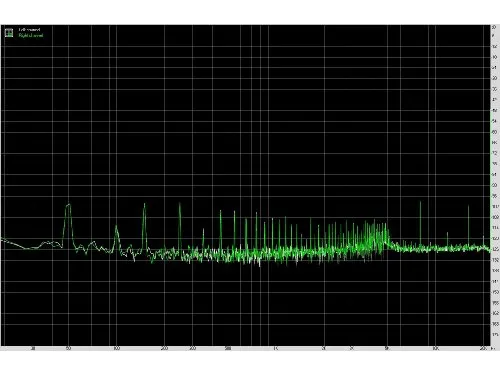500x375 pixels.
Task: Select the green Right channel legend label
Action: coord(31,35)
